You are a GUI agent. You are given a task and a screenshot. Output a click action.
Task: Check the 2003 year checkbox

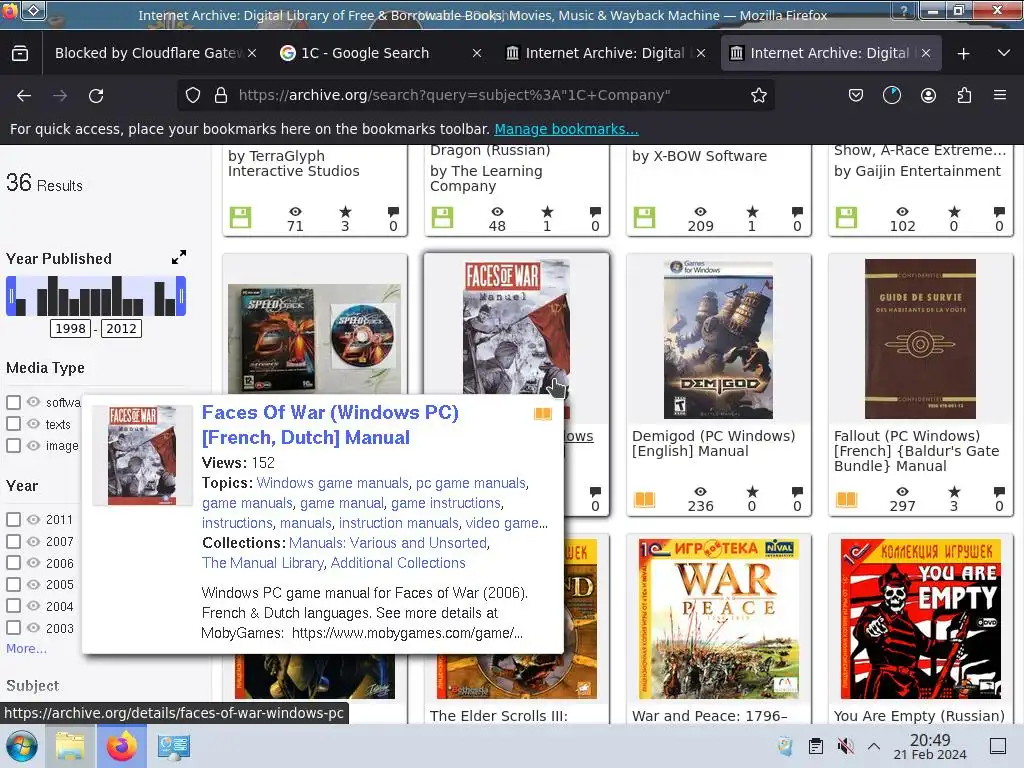click(13, 628)
